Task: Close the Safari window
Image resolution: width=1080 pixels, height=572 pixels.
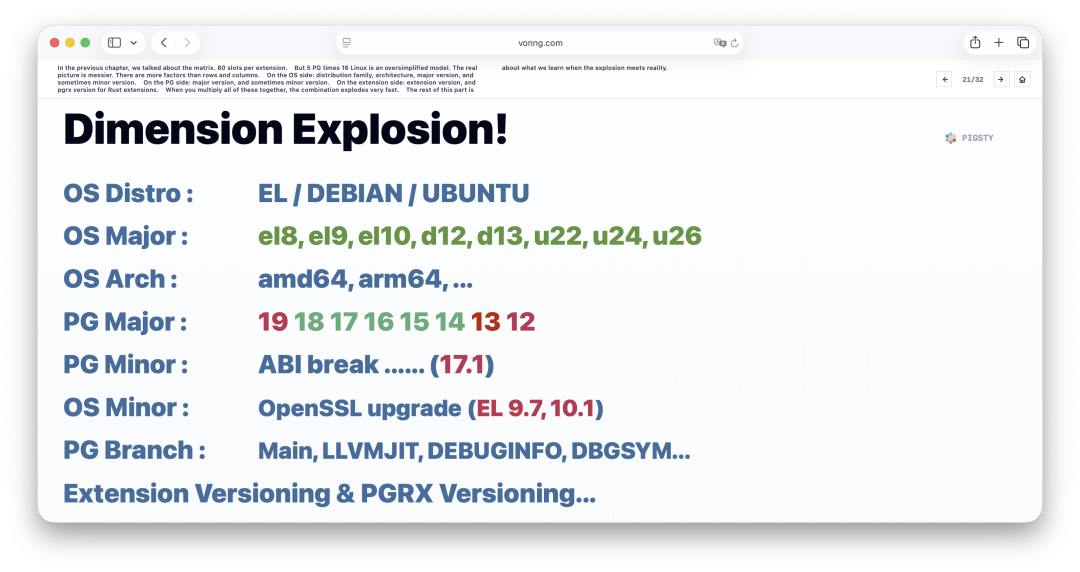Action: click(54, 43)
